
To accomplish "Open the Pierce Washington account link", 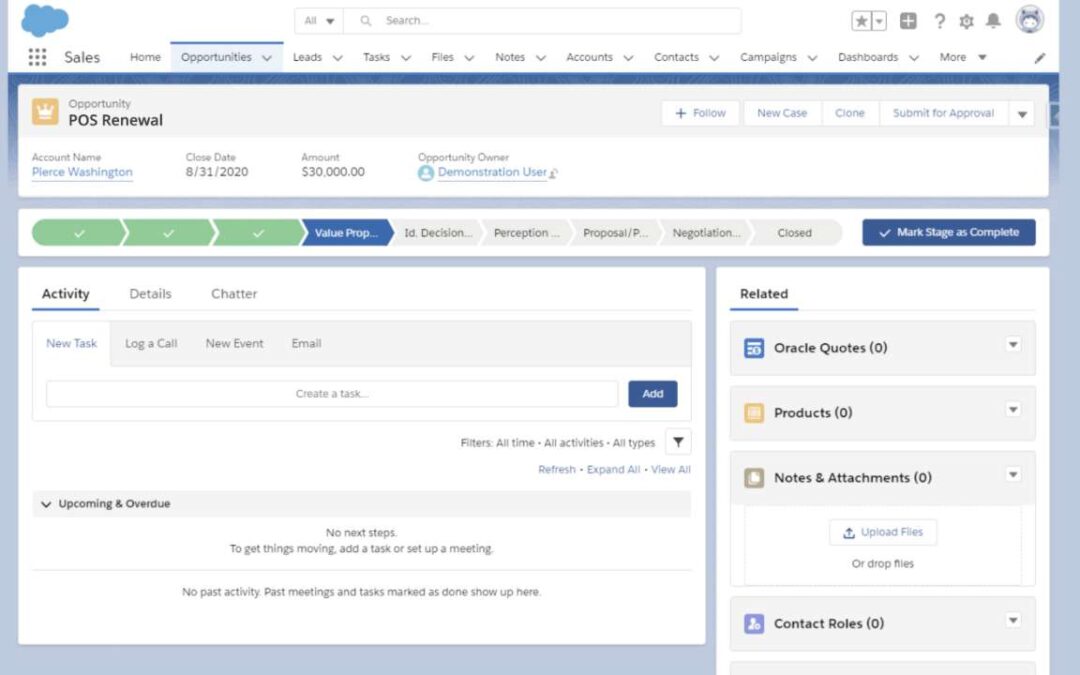I will 82,172.
